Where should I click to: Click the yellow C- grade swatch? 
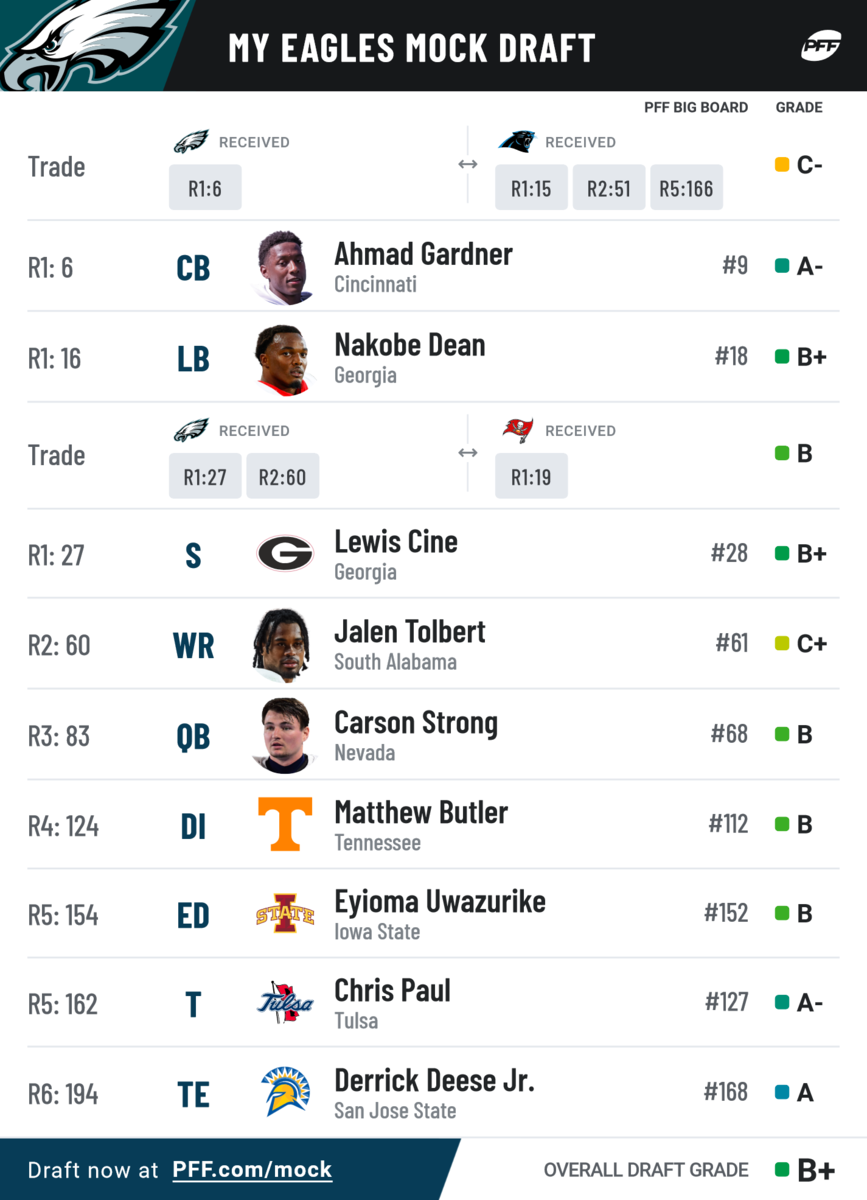click(783, 165)
